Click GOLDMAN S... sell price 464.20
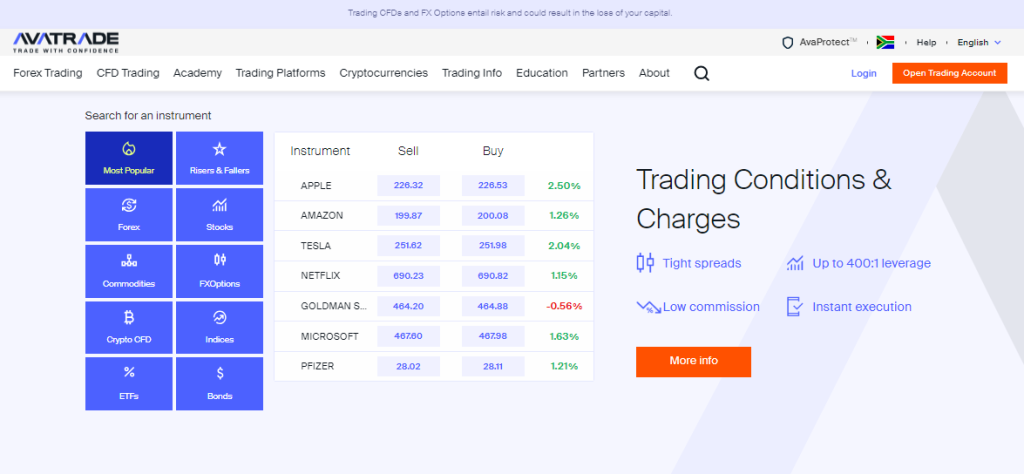Viewport: 1024px width, 474px height. pyautogui.click(x=408, y=306)
